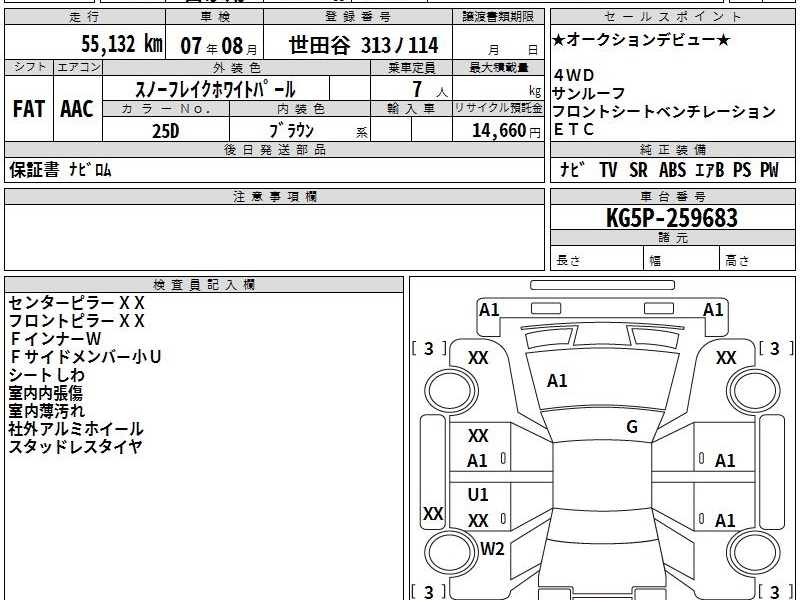Click the エアB equipment code

pos(710,170)
